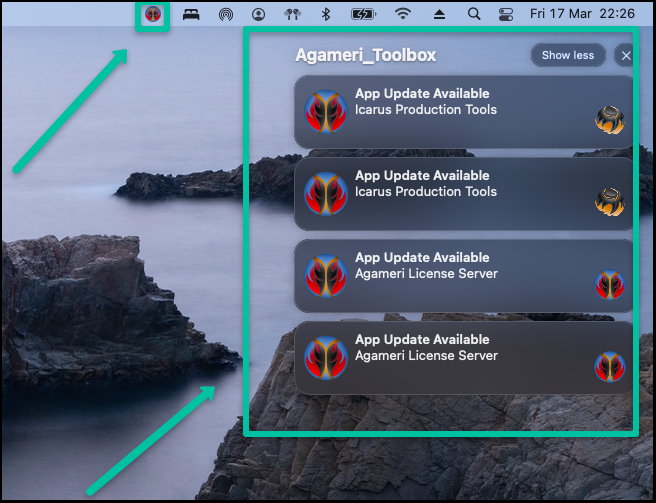Click large Agameri logo on second notification

point(325,194)
